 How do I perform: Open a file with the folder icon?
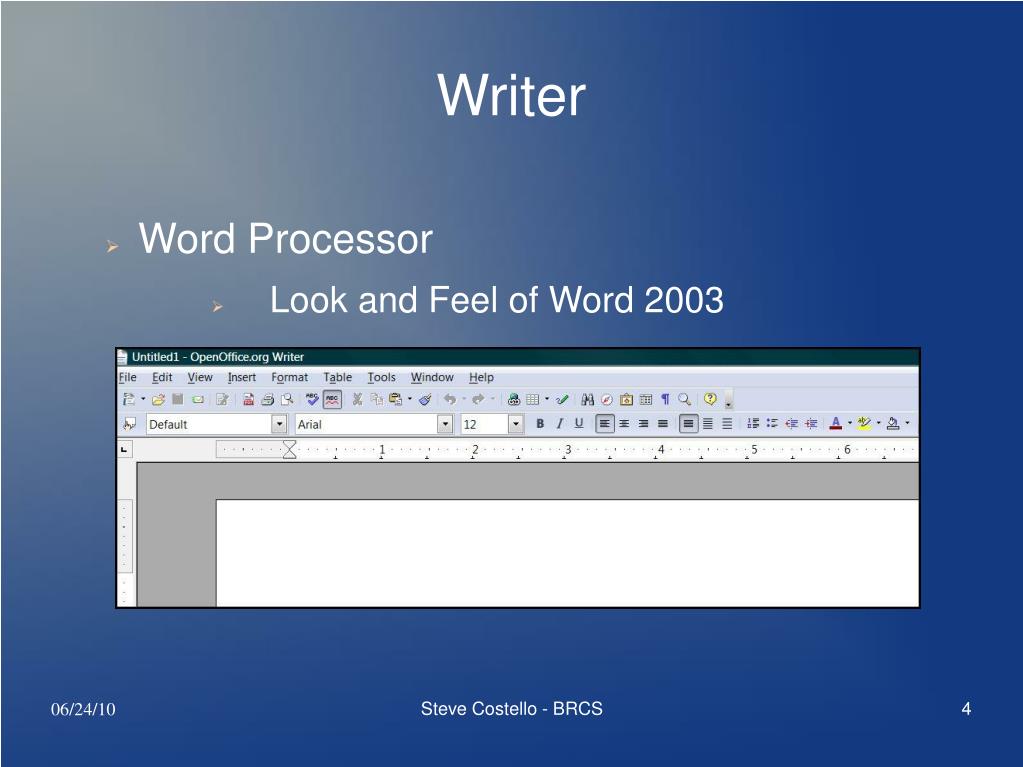pos(158,399)
